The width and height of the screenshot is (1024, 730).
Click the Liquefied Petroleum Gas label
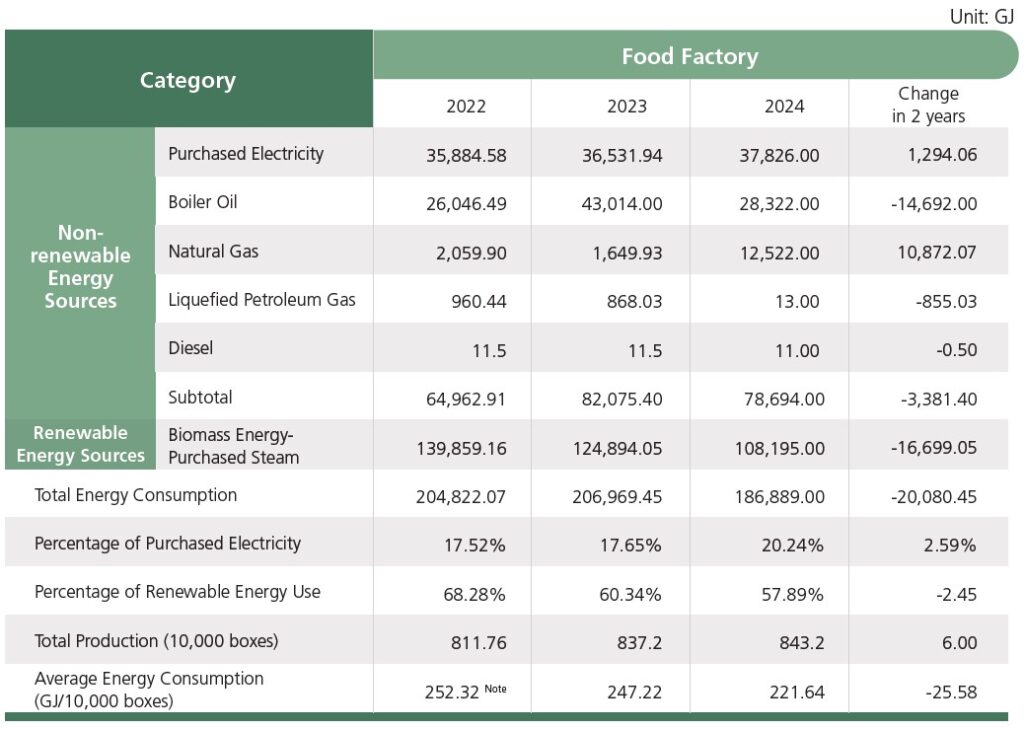[x=262, y=299]
